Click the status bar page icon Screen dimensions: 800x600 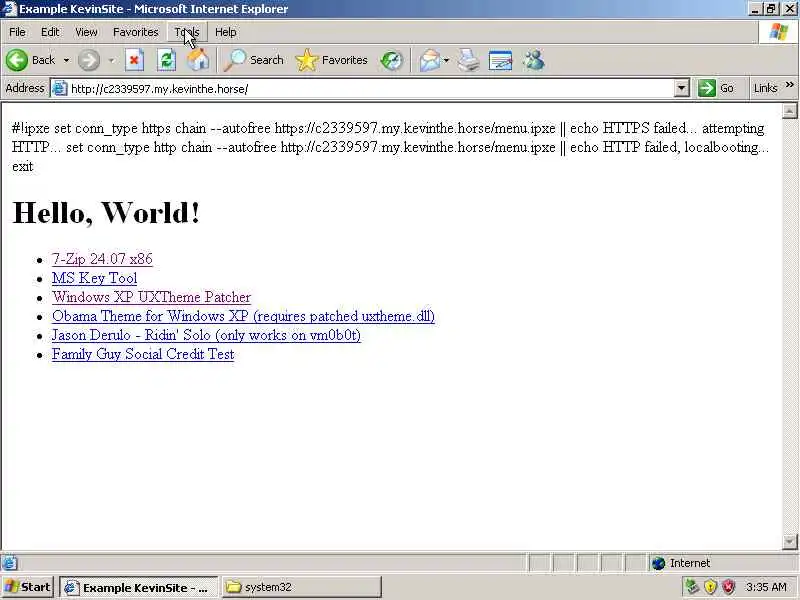pyautogui.click(x=9, y=563)
